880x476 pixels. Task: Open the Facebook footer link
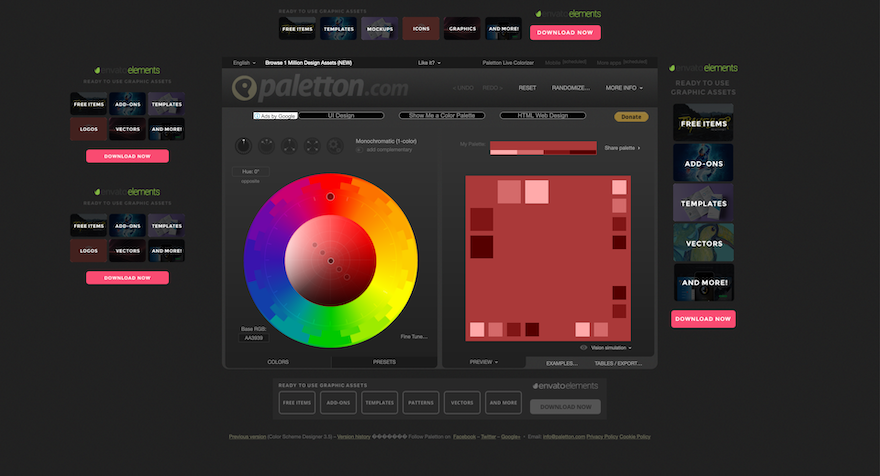tap(464, 437)
